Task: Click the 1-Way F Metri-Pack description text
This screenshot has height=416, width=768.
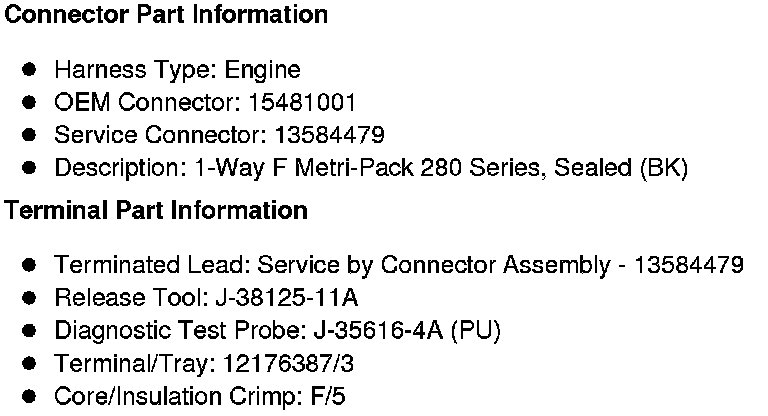Action: 441,168
